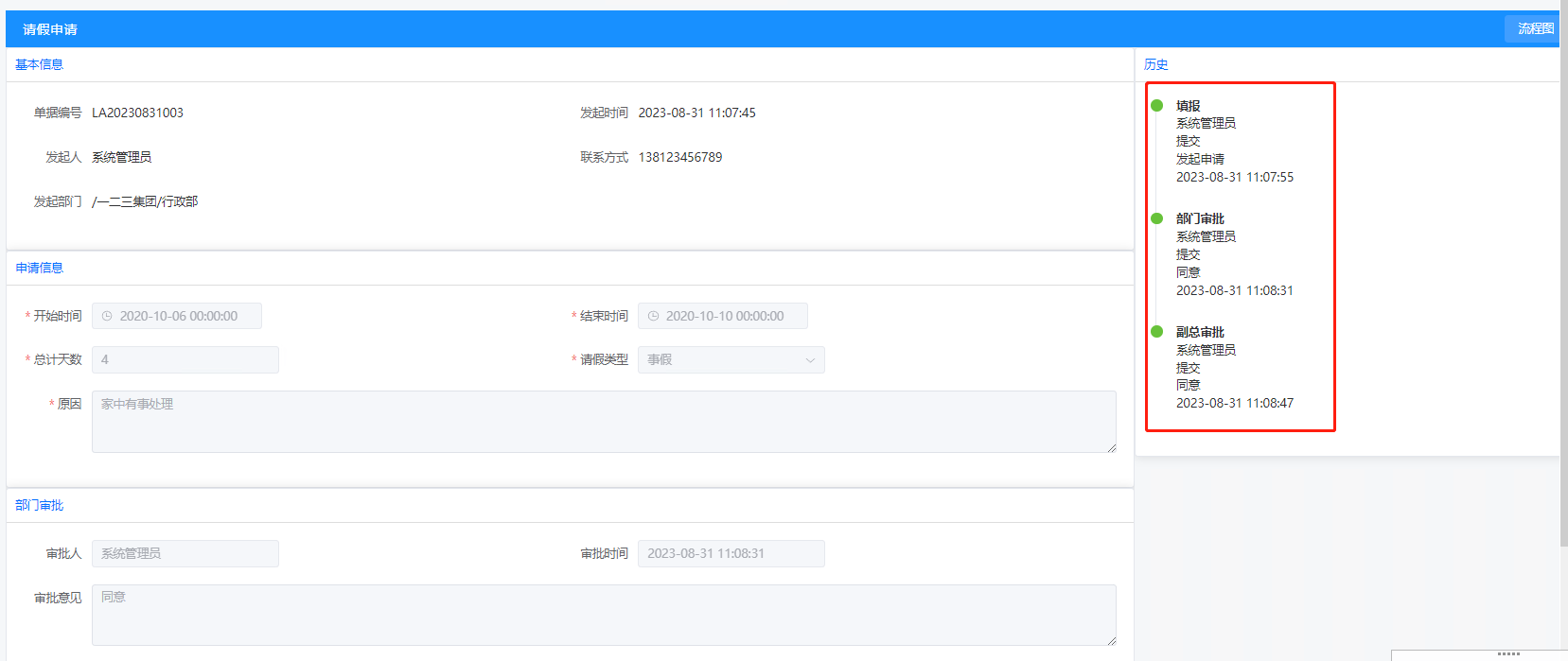Click the 开始时间 date input field
This screenshot has height=661, width=1568.
tap(177, 316)
